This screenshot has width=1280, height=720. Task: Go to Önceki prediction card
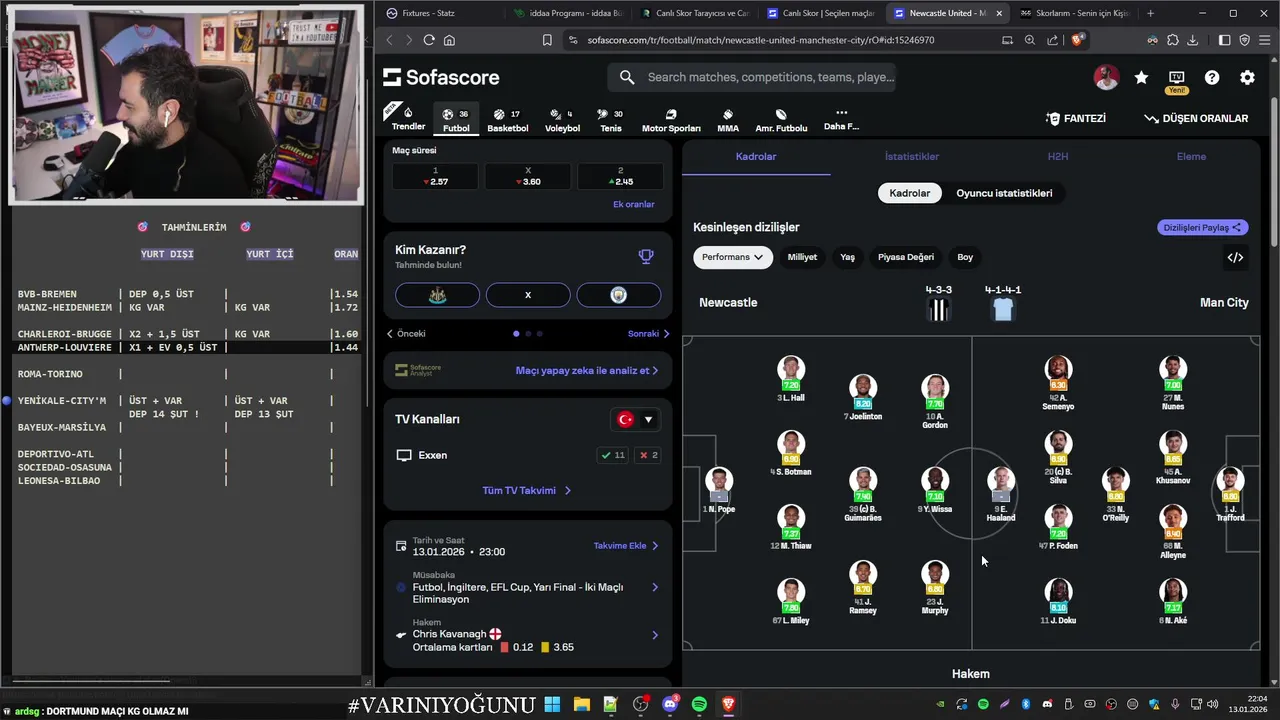click(406, 334)
